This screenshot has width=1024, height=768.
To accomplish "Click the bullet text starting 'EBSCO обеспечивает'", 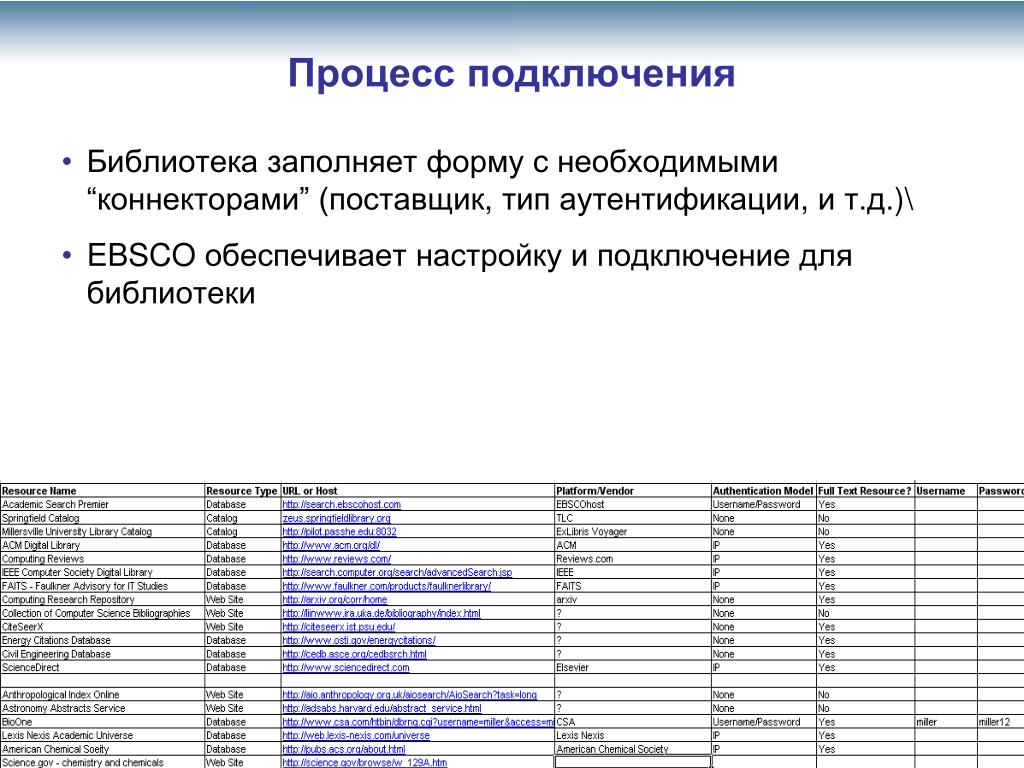I will 470,274.
